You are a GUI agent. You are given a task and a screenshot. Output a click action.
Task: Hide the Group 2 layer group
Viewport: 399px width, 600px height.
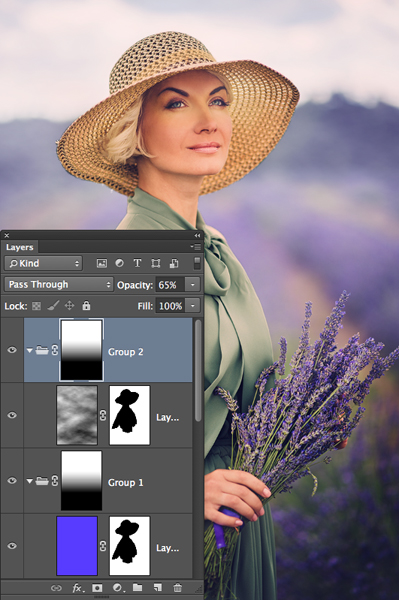pyautogui.click(x=12, y=350)
